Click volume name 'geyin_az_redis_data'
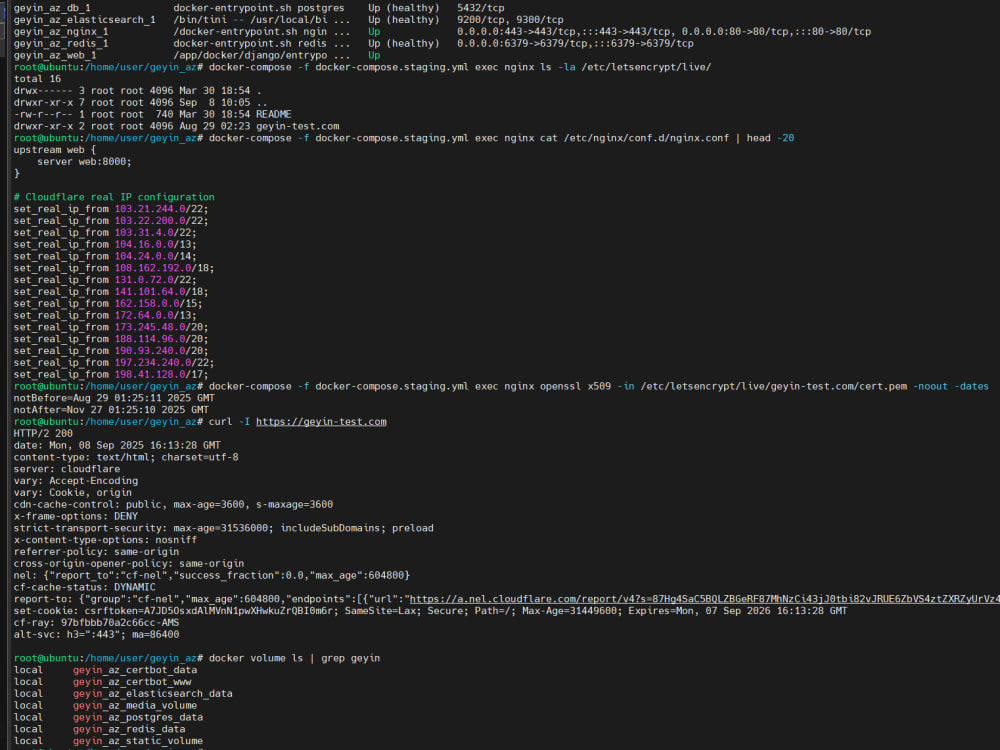Viewport: 1000px width, 750px height. pos(129,729)
